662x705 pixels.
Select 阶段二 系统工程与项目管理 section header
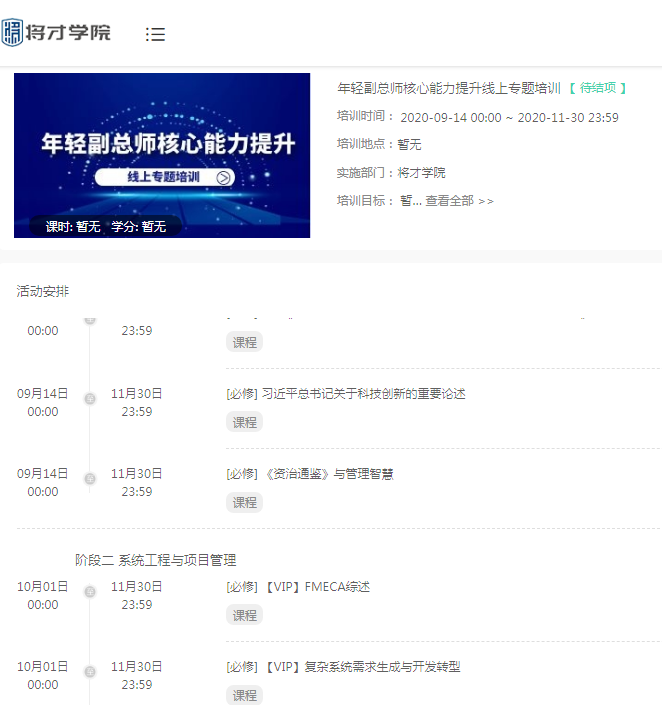[155, 560]
